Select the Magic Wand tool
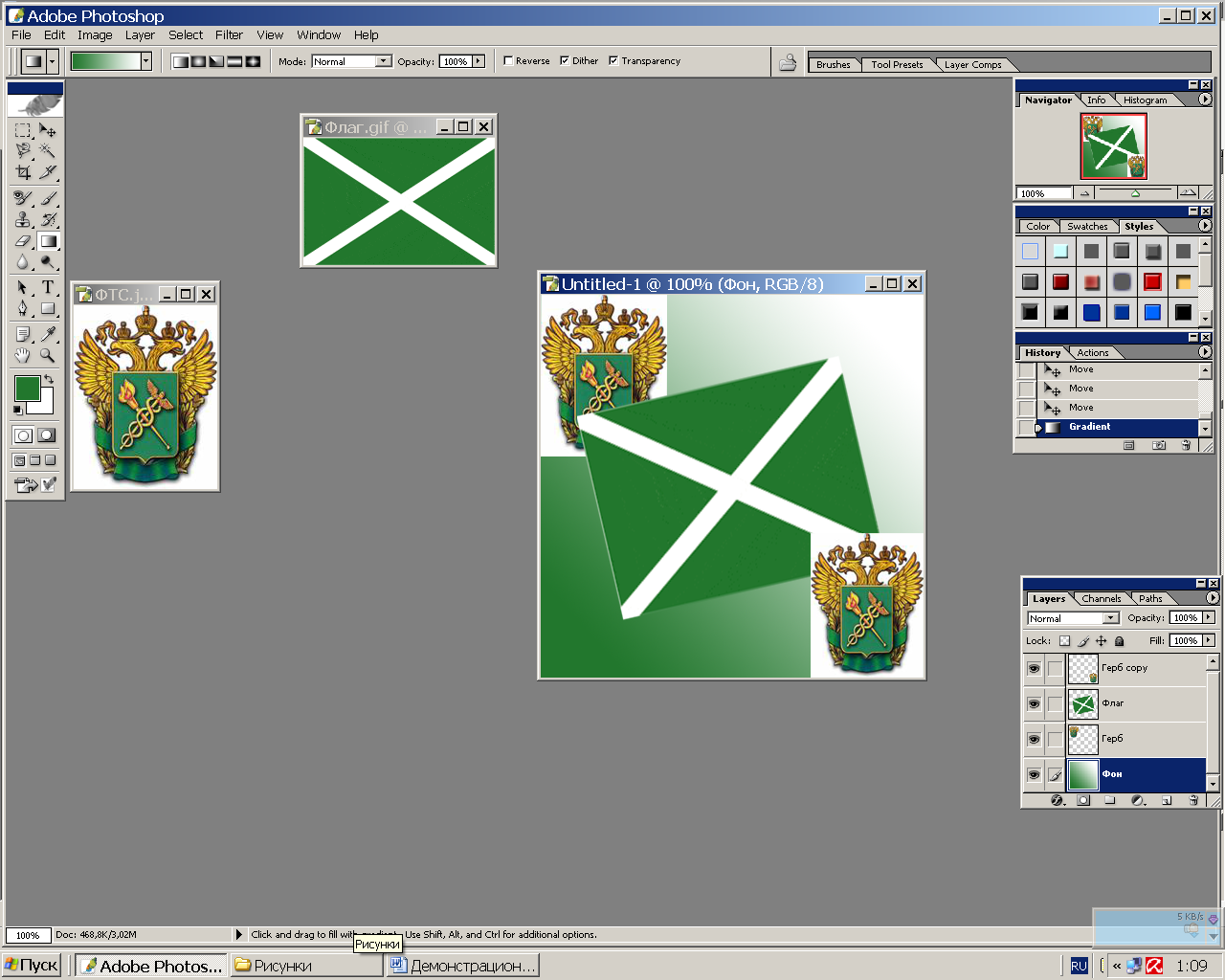 click(48, 150)
